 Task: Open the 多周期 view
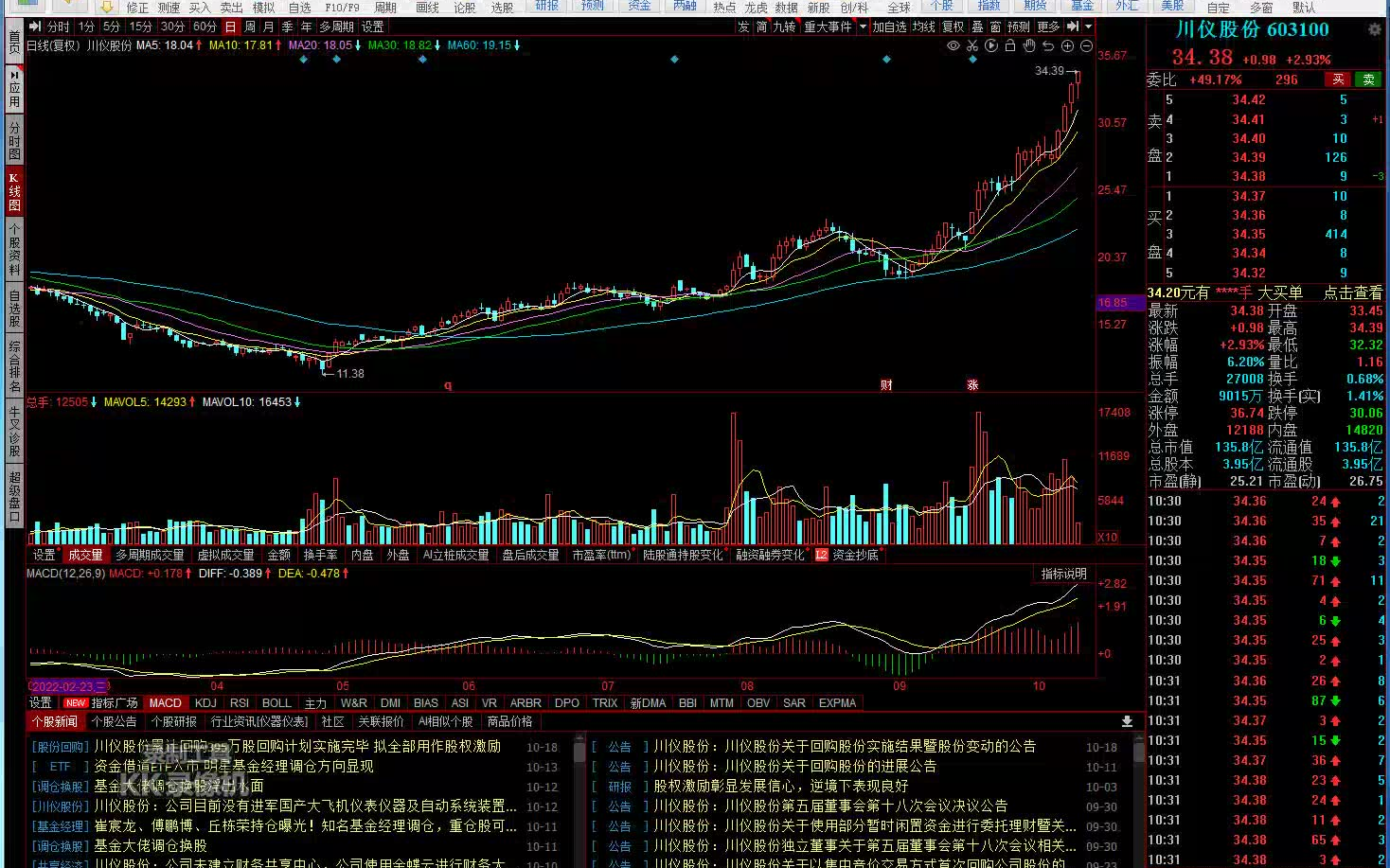coord(336,27)
